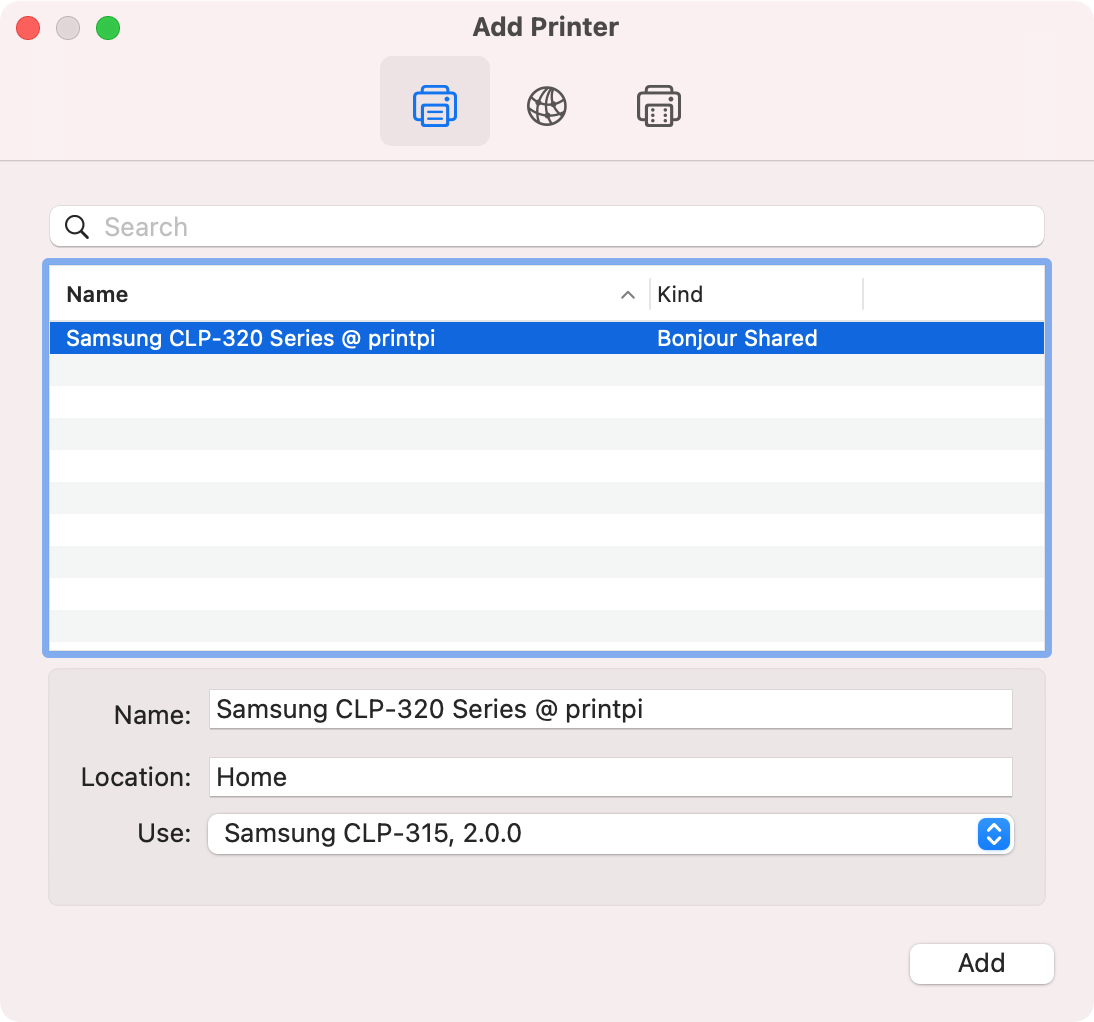1094x1022 pixels.
Task: Edit the Location field containing Home
Action: coord(610,777)
